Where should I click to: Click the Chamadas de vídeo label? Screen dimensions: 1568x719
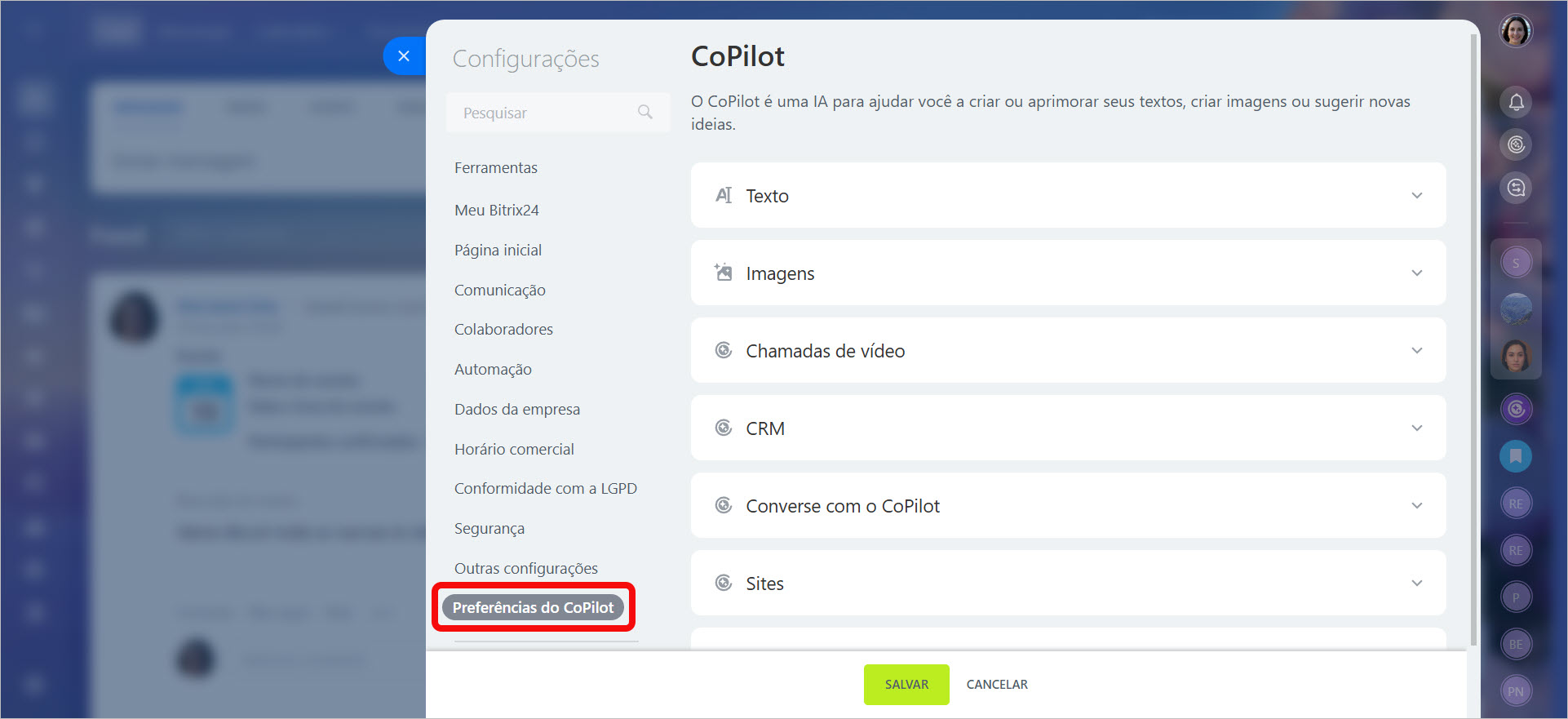pos(825,351)
